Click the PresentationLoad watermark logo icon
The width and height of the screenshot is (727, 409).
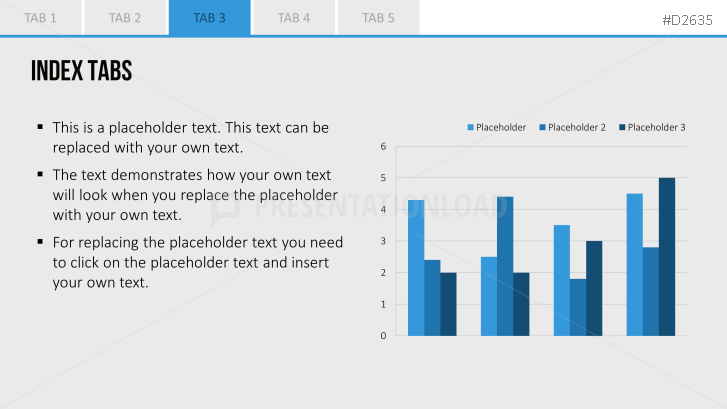click(225, 210)
